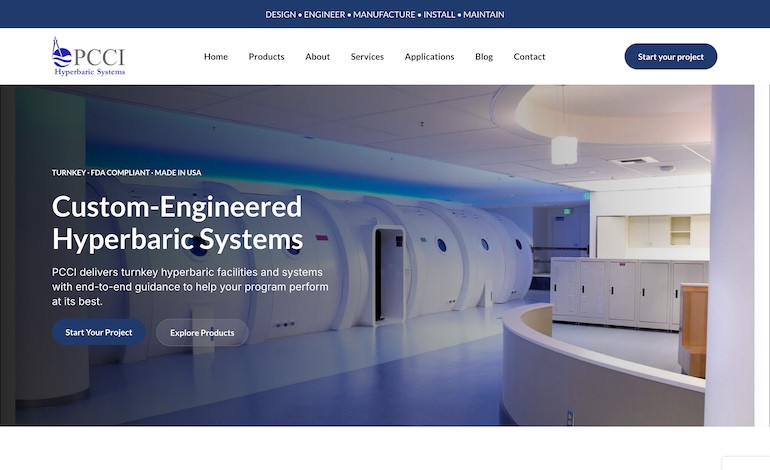Open the Contact page

pyautogui.click(x=529, y=56)
